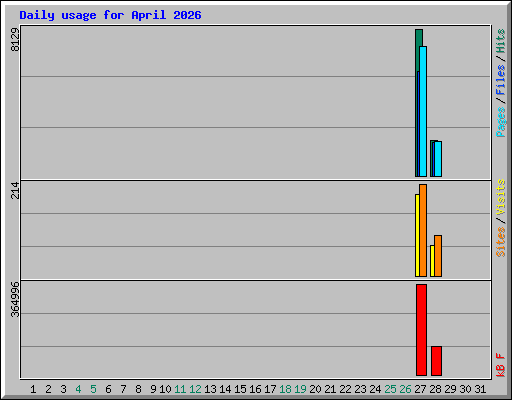Click the '214' y-axis label

(x=15, y=190)
